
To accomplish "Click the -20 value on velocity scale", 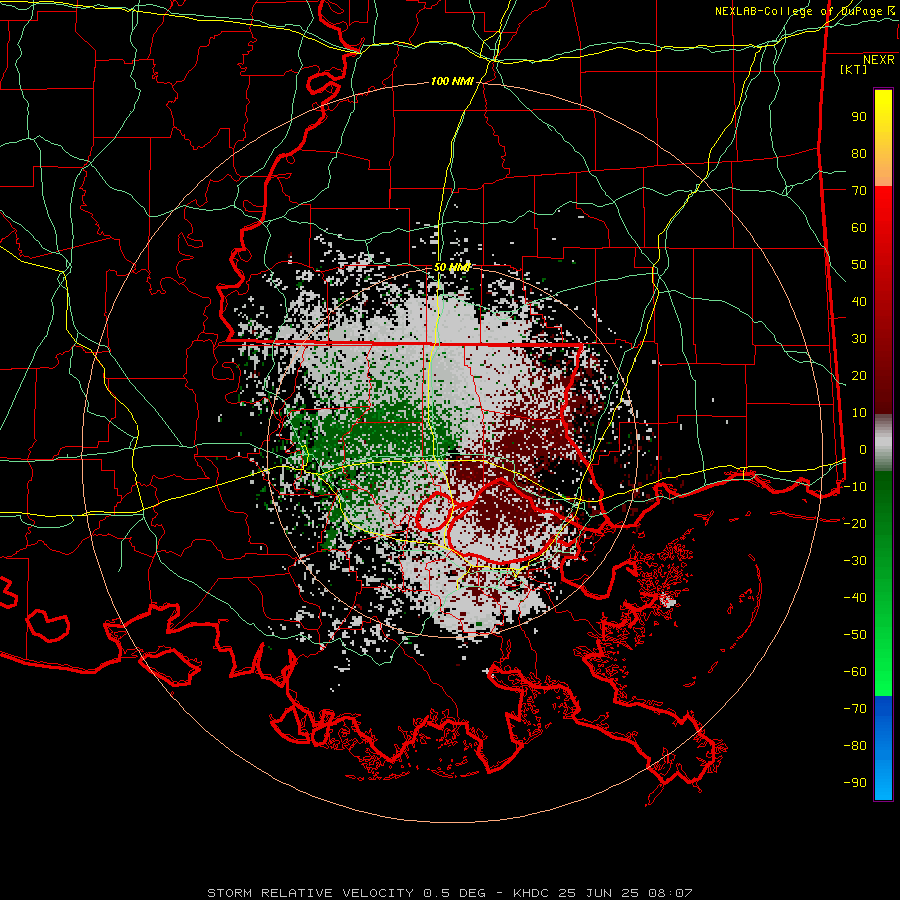I will pyautogui.click(x=855, y=523).
